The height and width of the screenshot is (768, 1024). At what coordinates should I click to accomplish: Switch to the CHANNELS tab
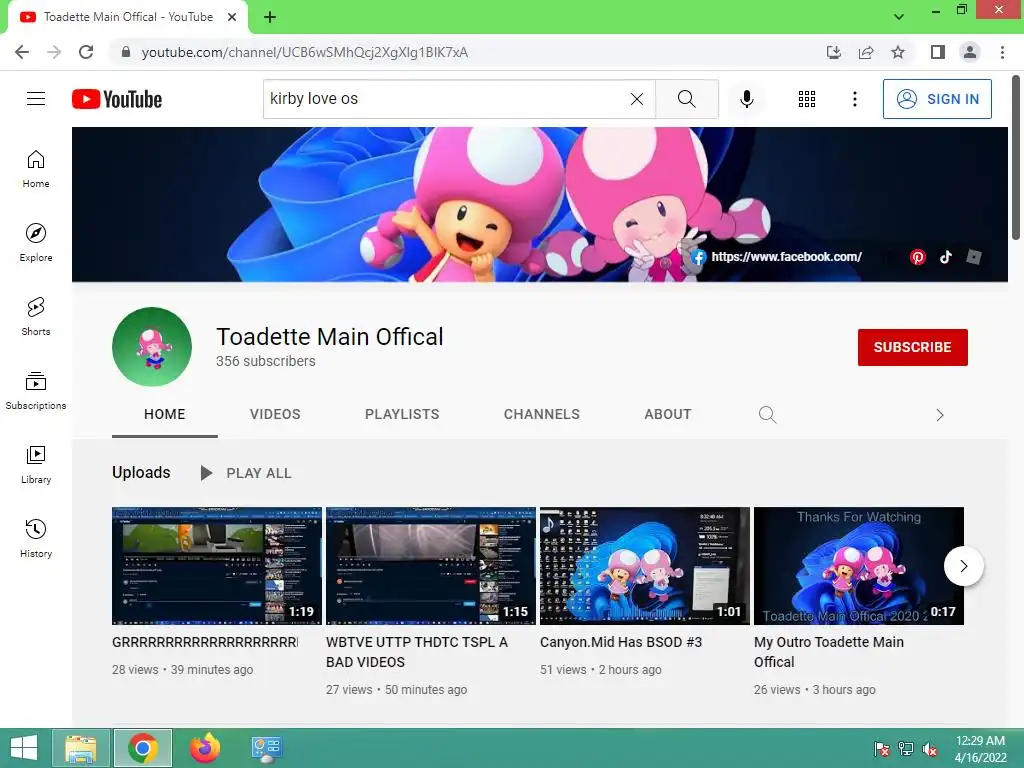point(541,414)
